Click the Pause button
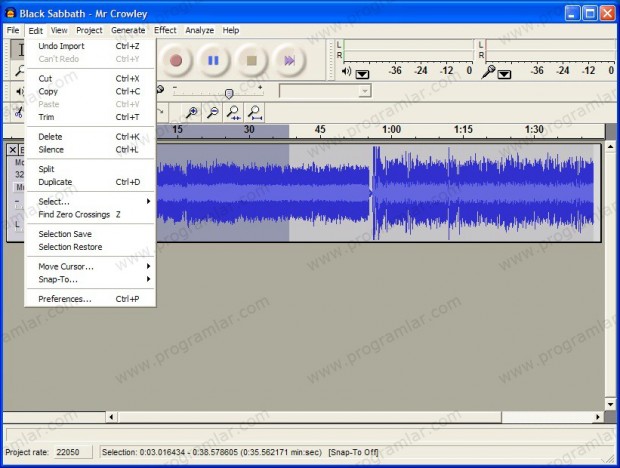 coord(213,60)
